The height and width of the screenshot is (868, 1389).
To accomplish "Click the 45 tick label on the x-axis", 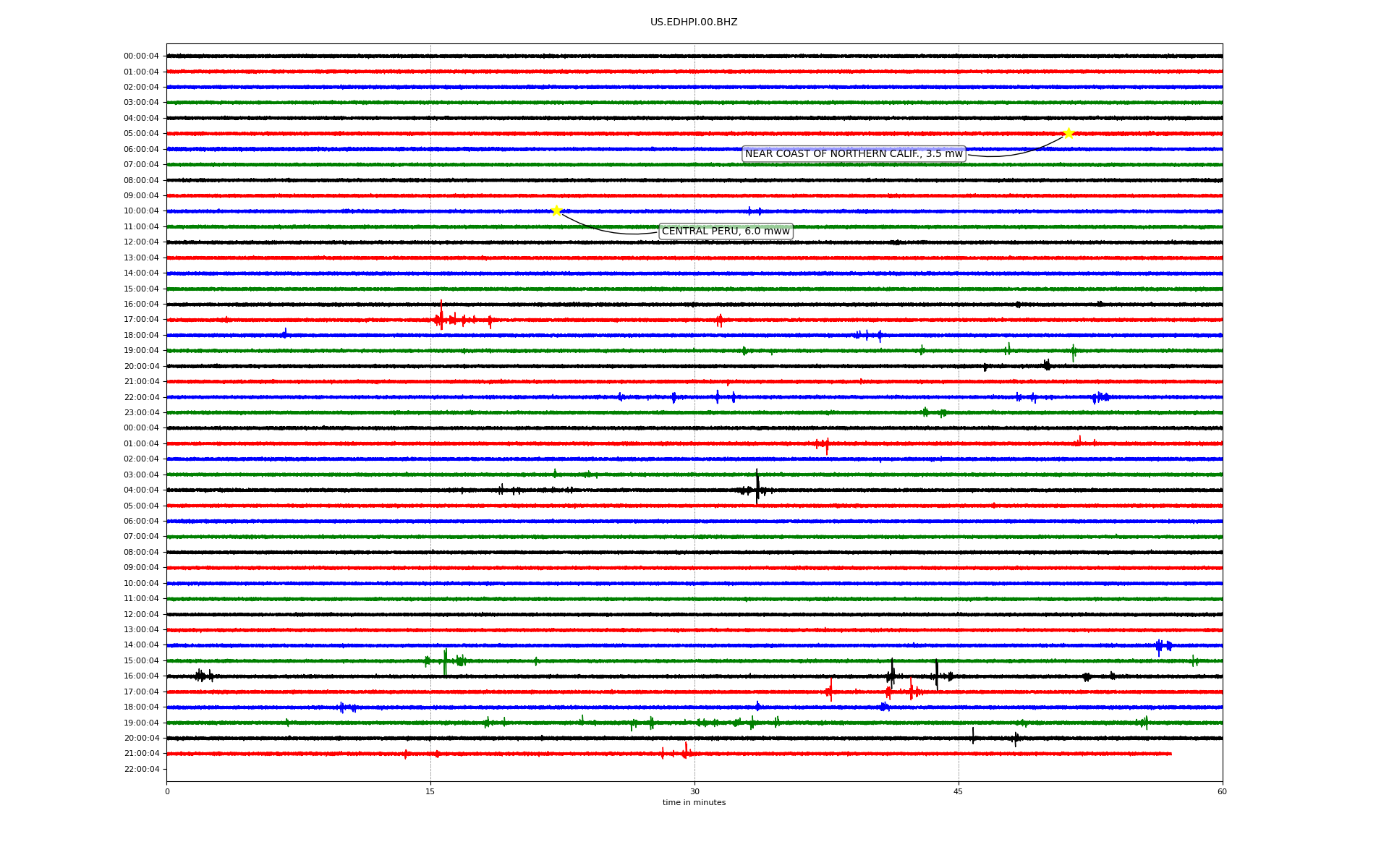I will tap(959, 791).
